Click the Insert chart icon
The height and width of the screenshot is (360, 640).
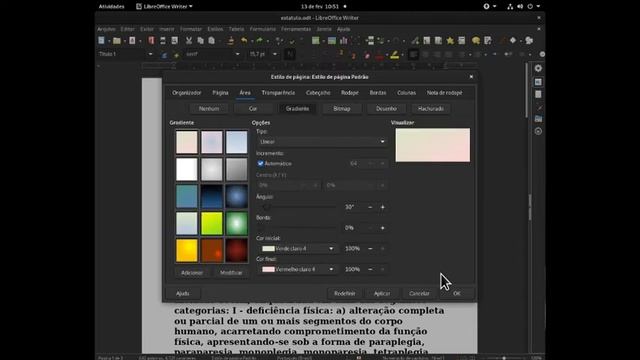click(344, 40)
